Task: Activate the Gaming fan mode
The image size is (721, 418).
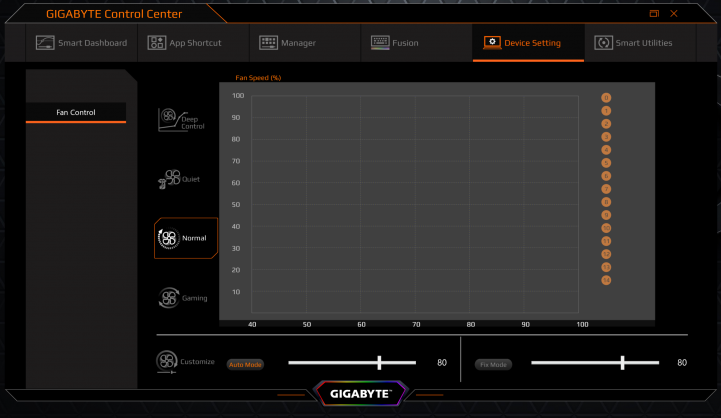Action: 183,298
